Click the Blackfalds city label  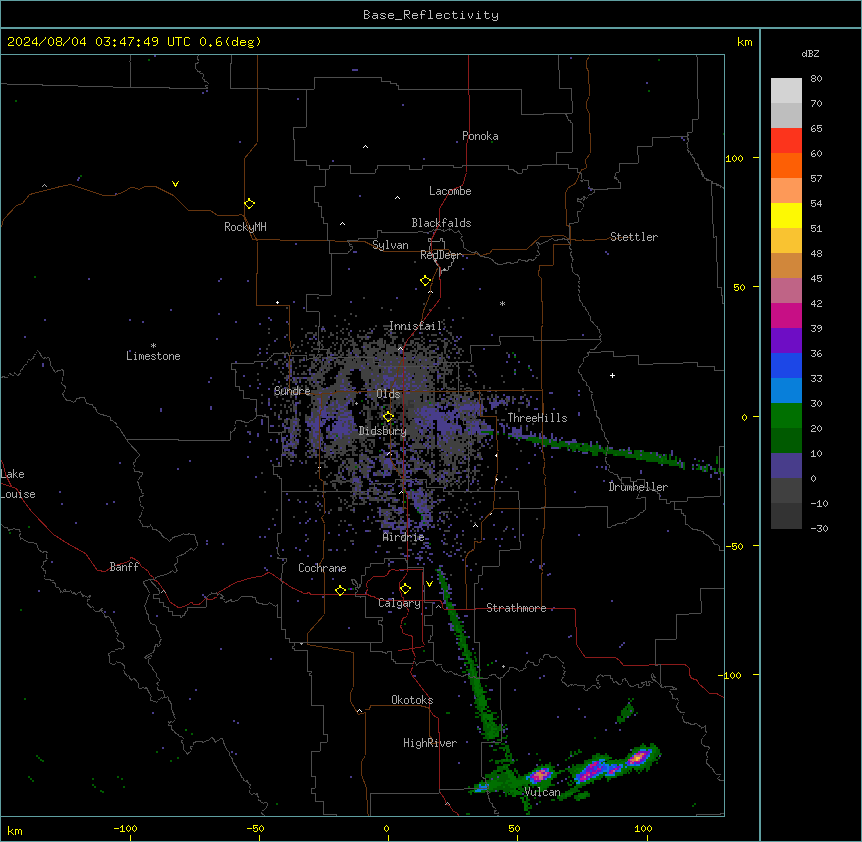point(441,223)
